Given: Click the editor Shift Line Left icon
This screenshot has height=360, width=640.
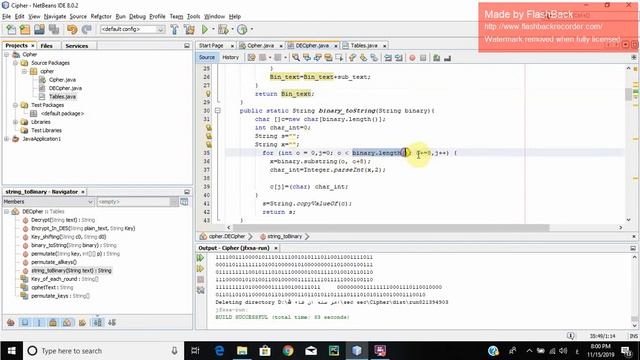Looking at the screenshot, I should coord(388,58).
